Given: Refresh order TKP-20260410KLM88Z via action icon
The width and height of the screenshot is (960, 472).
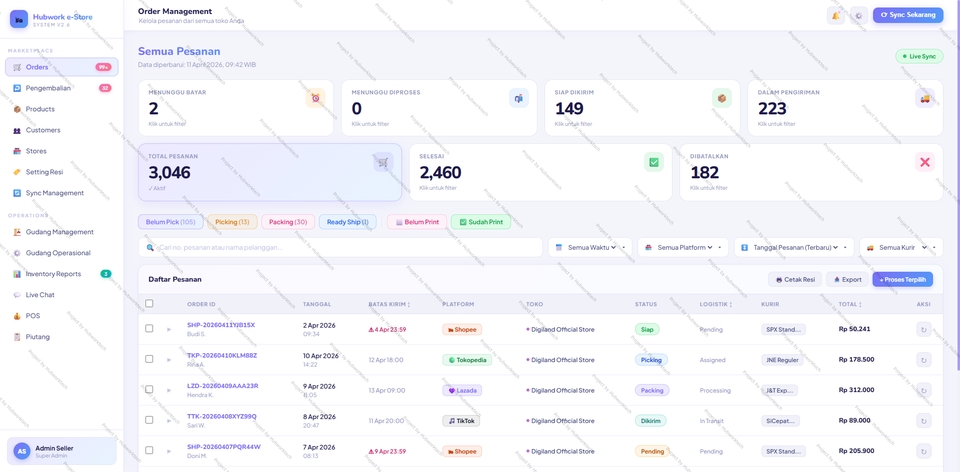Looking at the screenshot, I should tap(924, 360).
